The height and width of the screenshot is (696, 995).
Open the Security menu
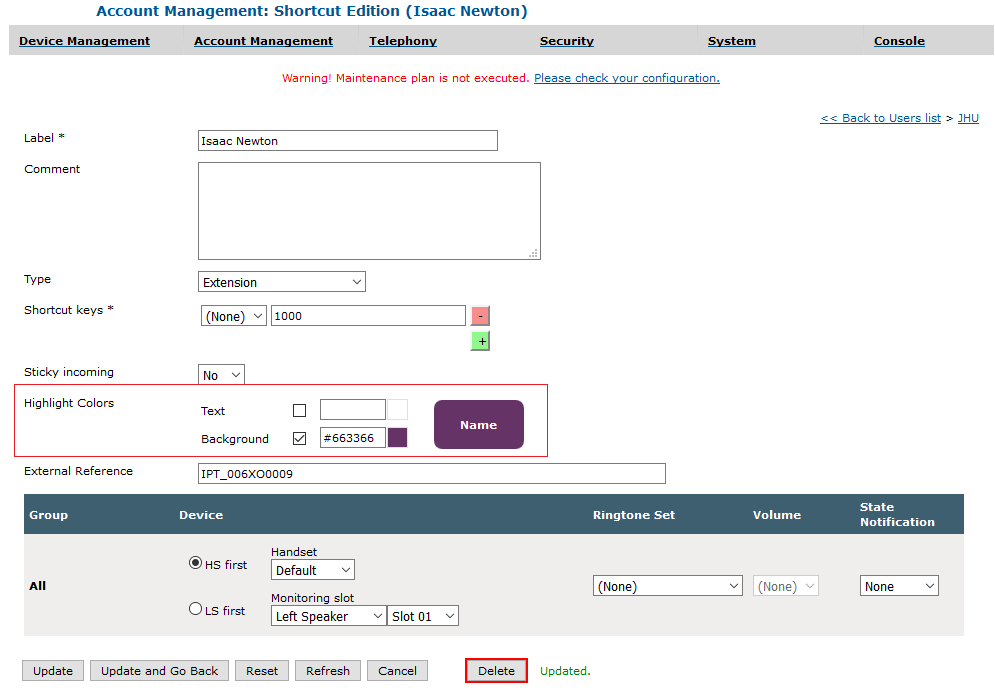click(x=567, y=41)
